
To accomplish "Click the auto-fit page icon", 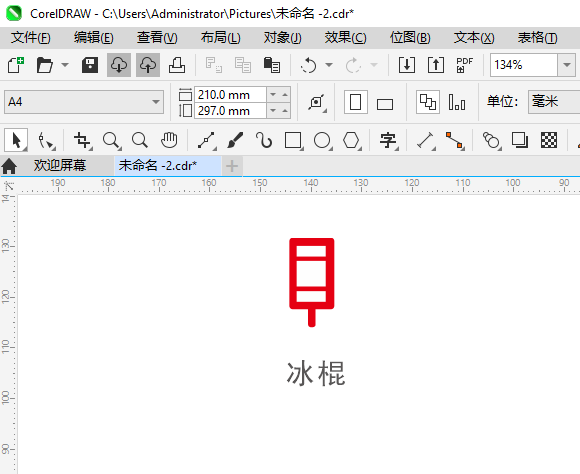I will click(317, 102).
